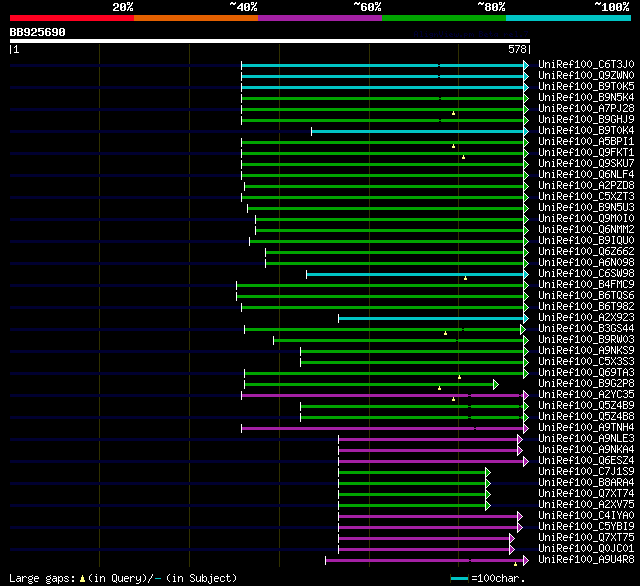Screen dimensions: 640x586
Task: Click UniRef100_A9TNH4 label
Action: click(586, 428)
